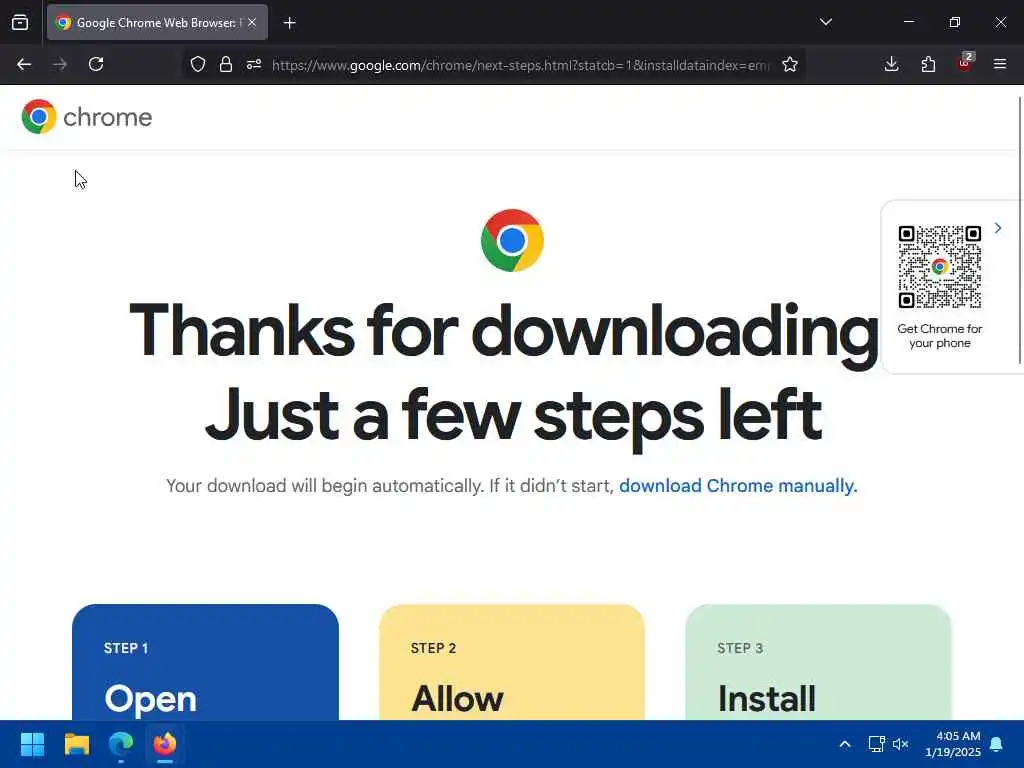Open site permissions icon in address bar
The width and height of the screenshot is (1024, 768).
(254, 64)
